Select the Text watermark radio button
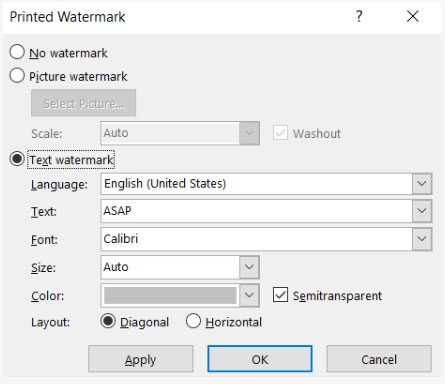Screen dimensions: 445x384 pos(17,159)
